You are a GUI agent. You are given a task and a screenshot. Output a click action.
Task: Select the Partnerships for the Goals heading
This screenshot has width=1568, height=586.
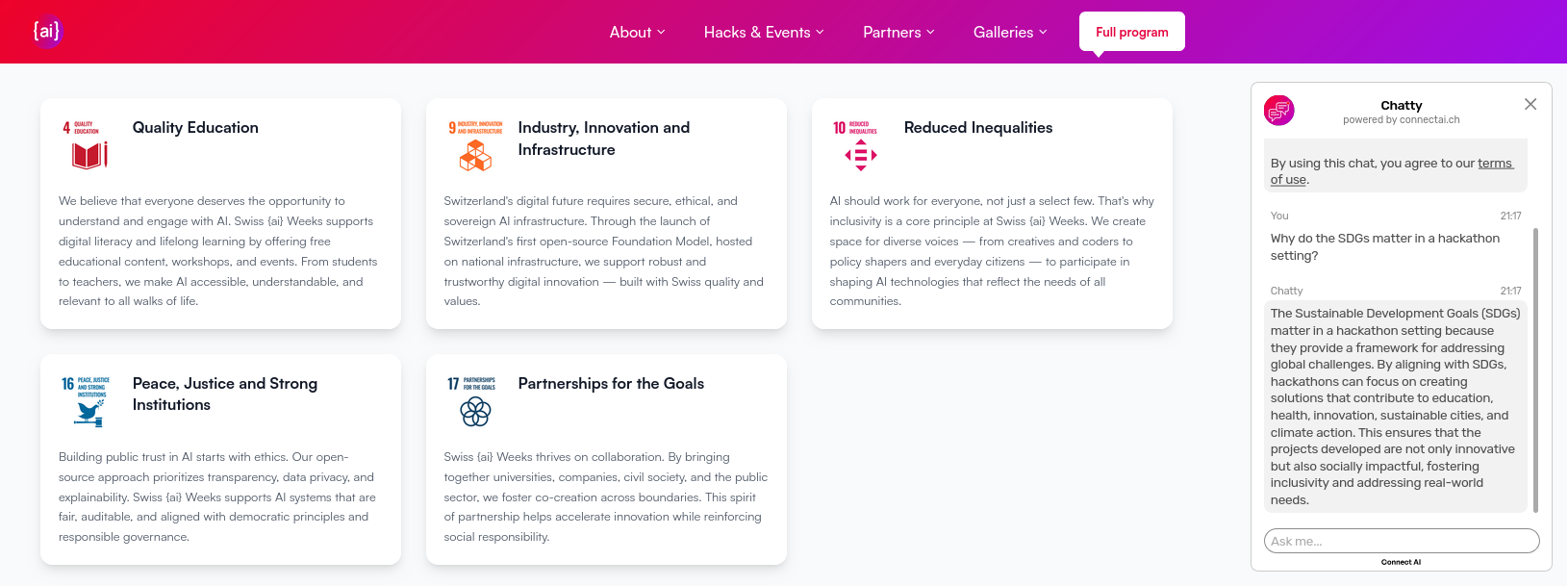click(x=611, y=383)
